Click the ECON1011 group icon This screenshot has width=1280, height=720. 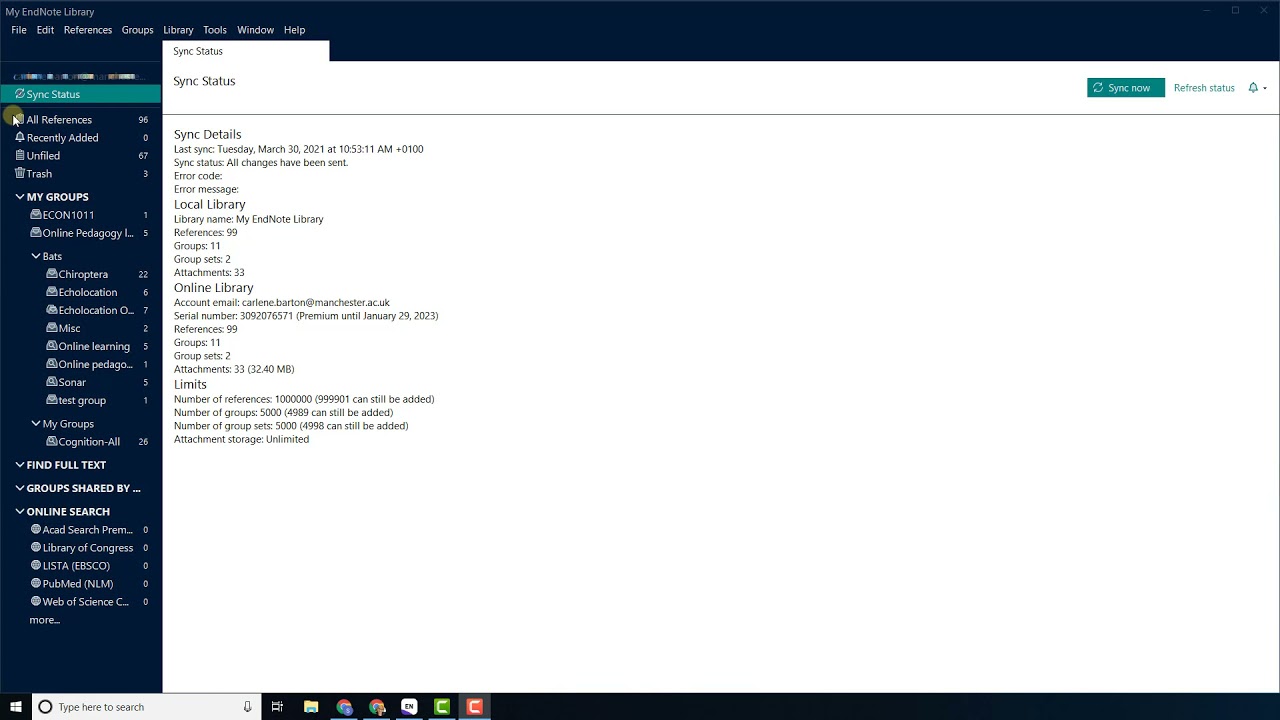point(36,215)
